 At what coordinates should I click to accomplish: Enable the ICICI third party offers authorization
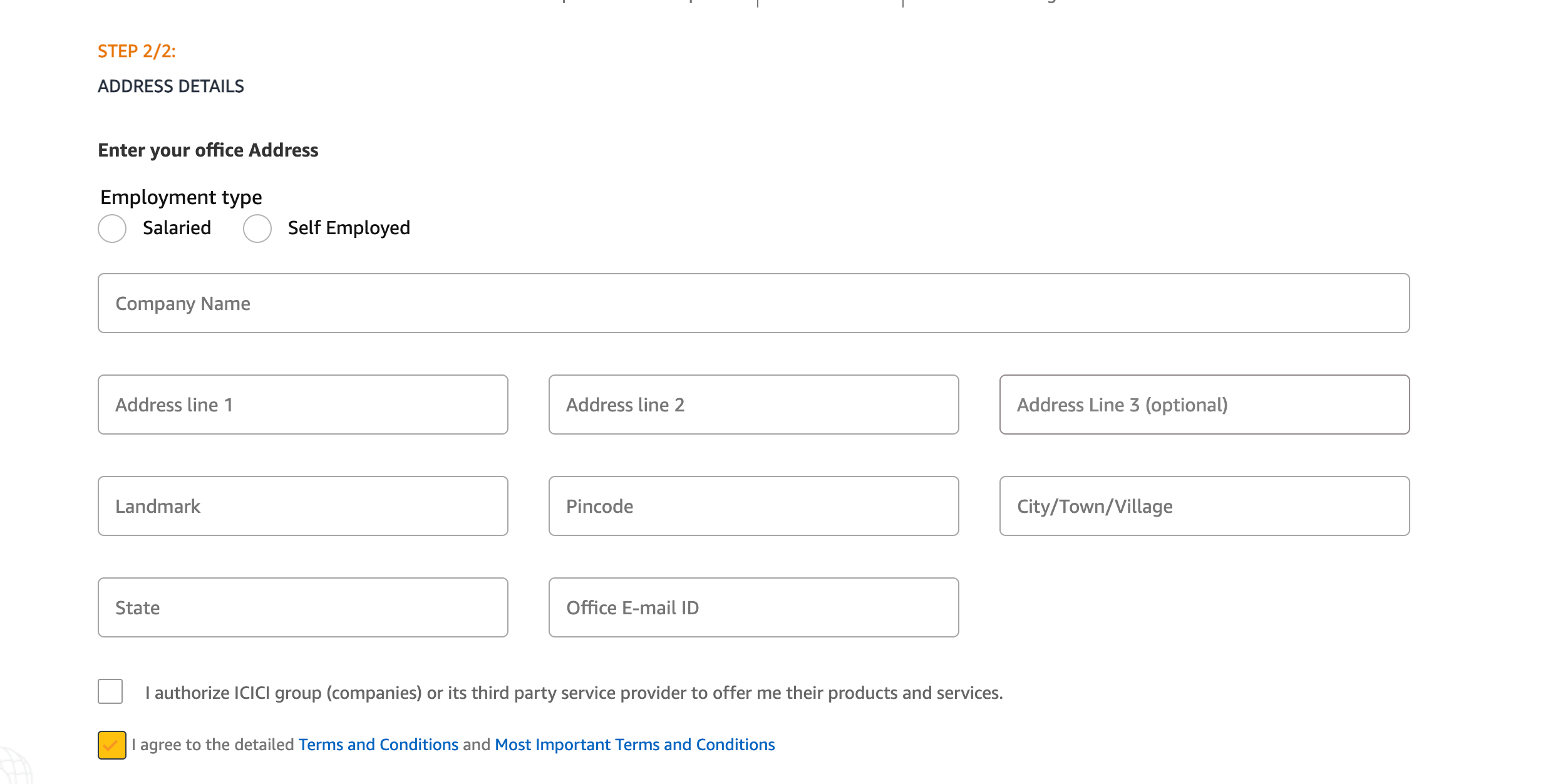[x=110, y=691]
